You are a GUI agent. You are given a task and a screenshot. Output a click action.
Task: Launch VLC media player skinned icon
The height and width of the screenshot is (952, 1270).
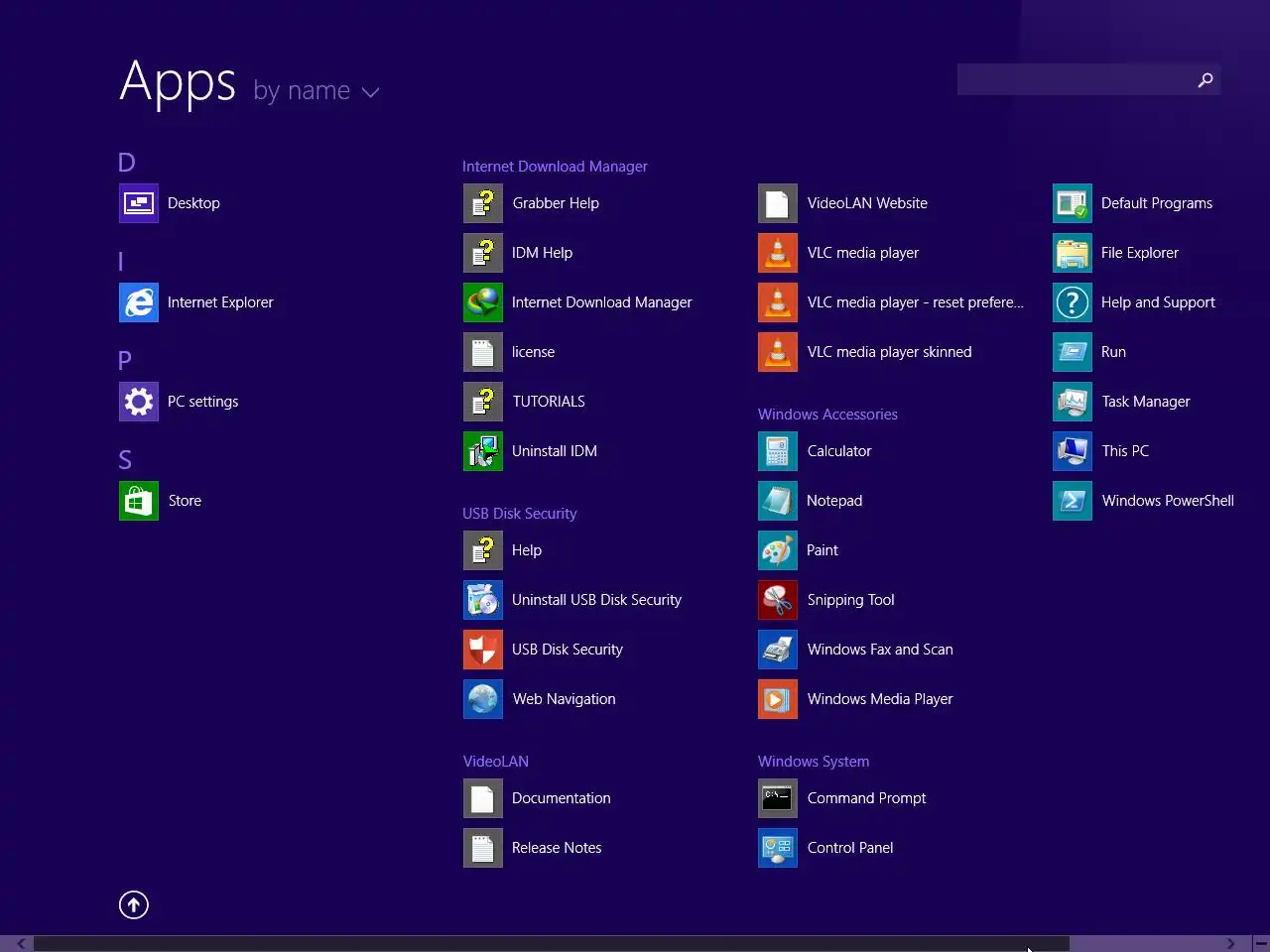tap(778, 352)
